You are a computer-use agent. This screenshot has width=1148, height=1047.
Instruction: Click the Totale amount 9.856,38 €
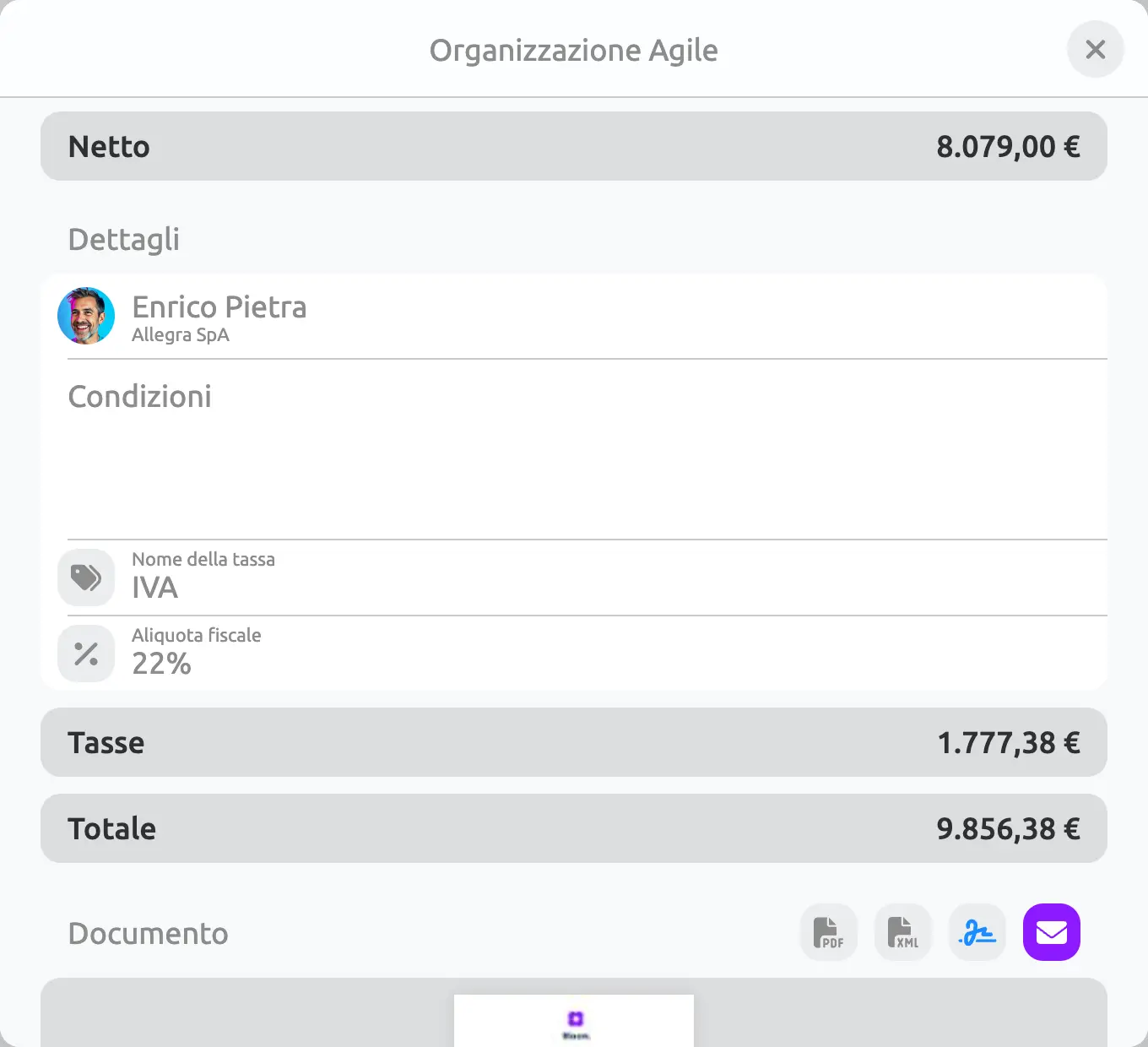tap(1008, 828)
